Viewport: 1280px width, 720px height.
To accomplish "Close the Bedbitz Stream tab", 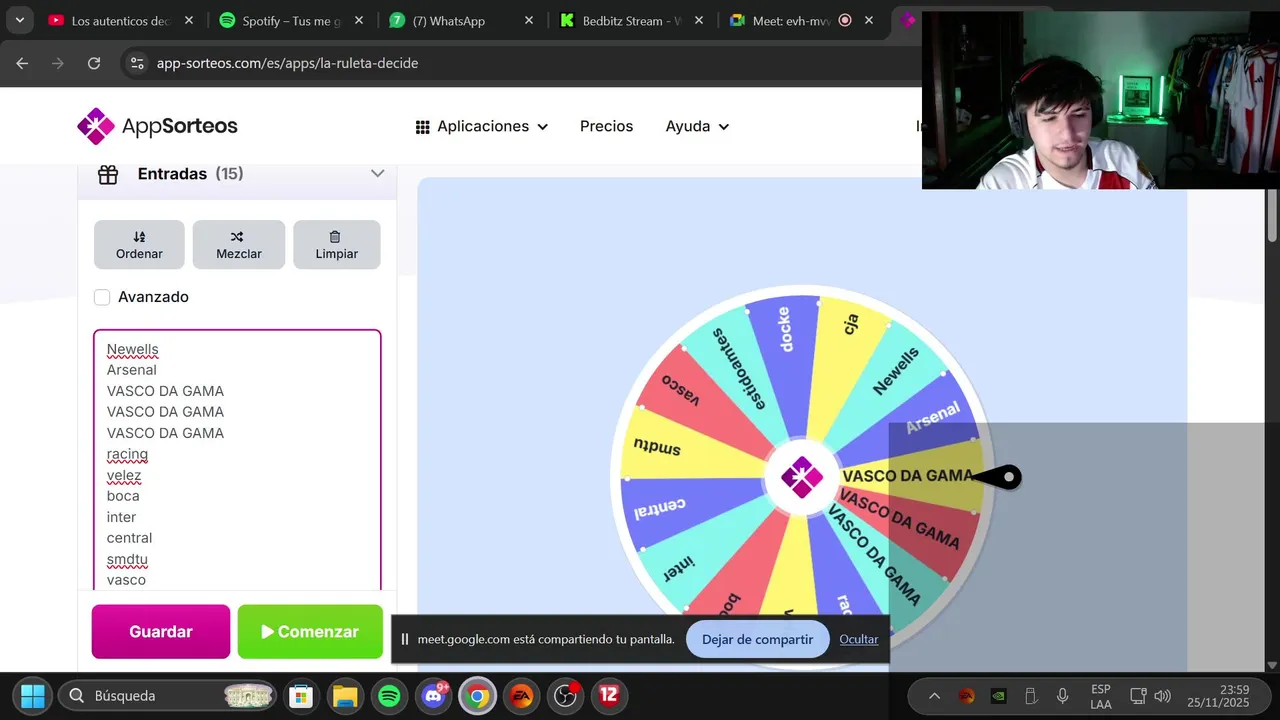I will (x=699, y=20).
